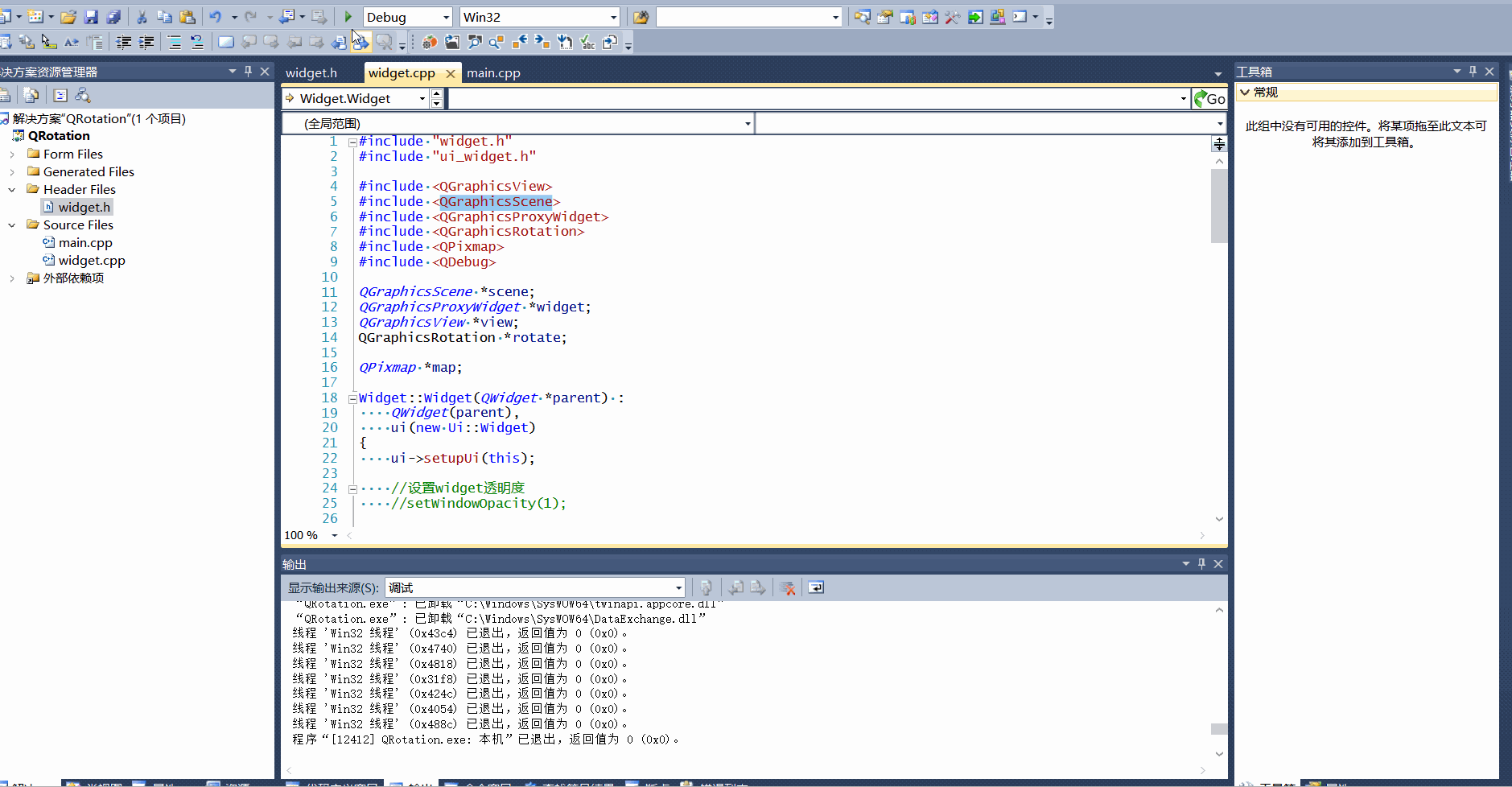The height and width of the screenshot is (787, 1512).
Task: Pin the Toolbox panel
Action: click(x=1473, y=71)
